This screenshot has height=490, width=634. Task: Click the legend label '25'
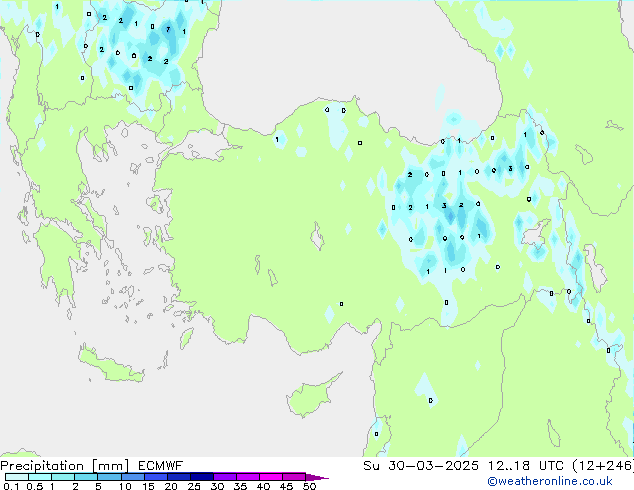[x=194, y=486]
